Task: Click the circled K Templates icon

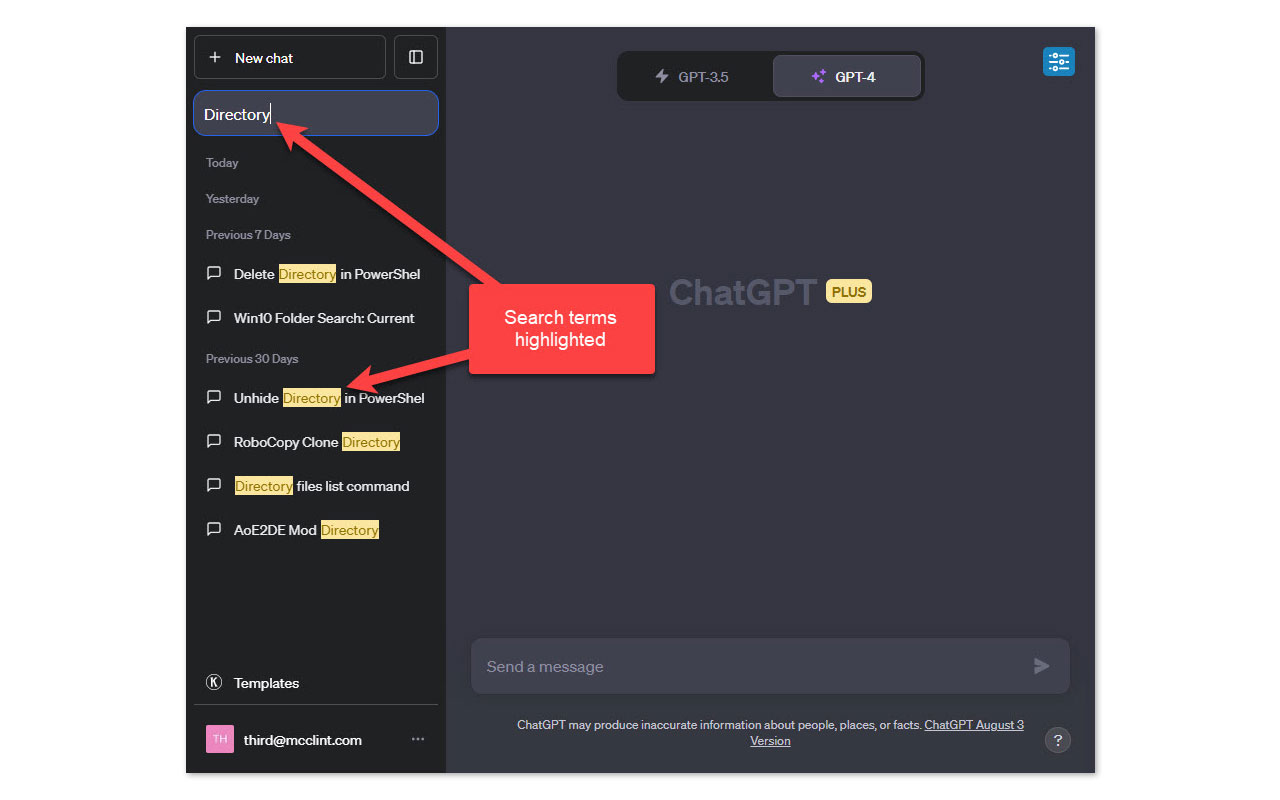Action: pos(213,683)
